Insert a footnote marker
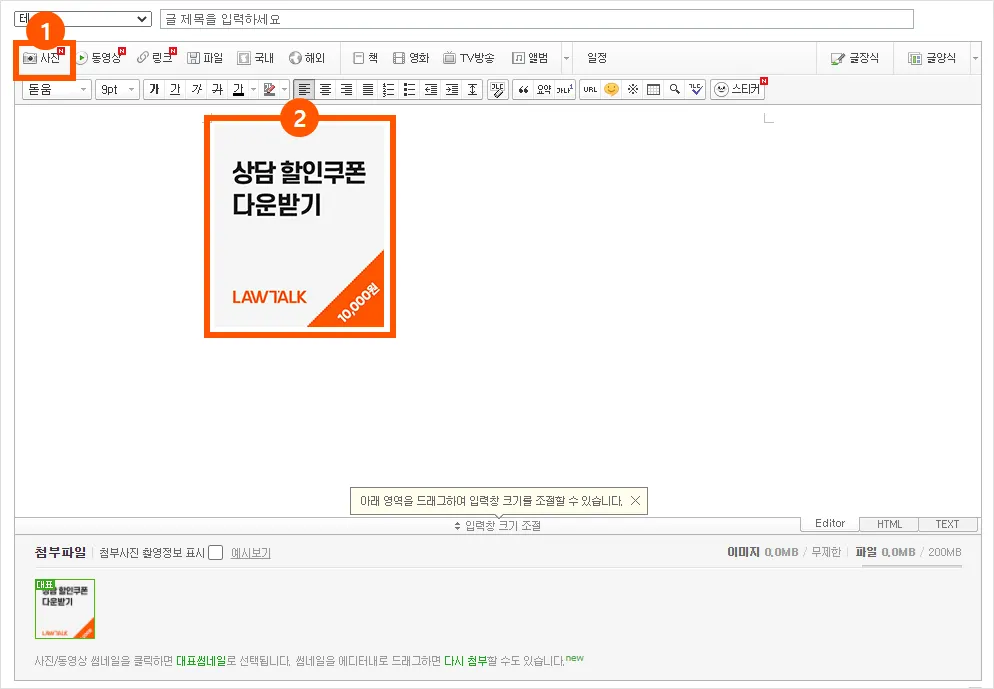The image size is (994, 689). click(x=565, y=89)
